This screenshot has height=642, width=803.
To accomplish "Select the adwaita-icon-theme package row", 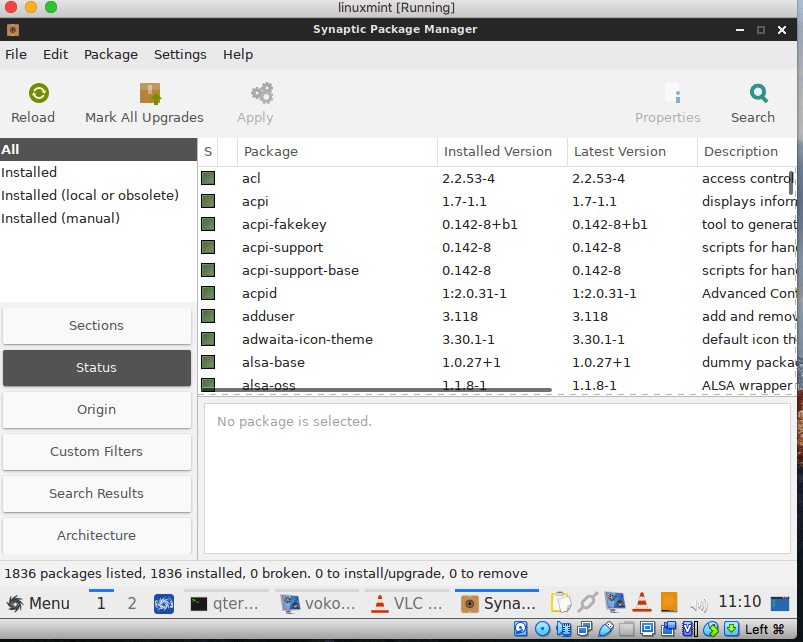I will (497, 339).
